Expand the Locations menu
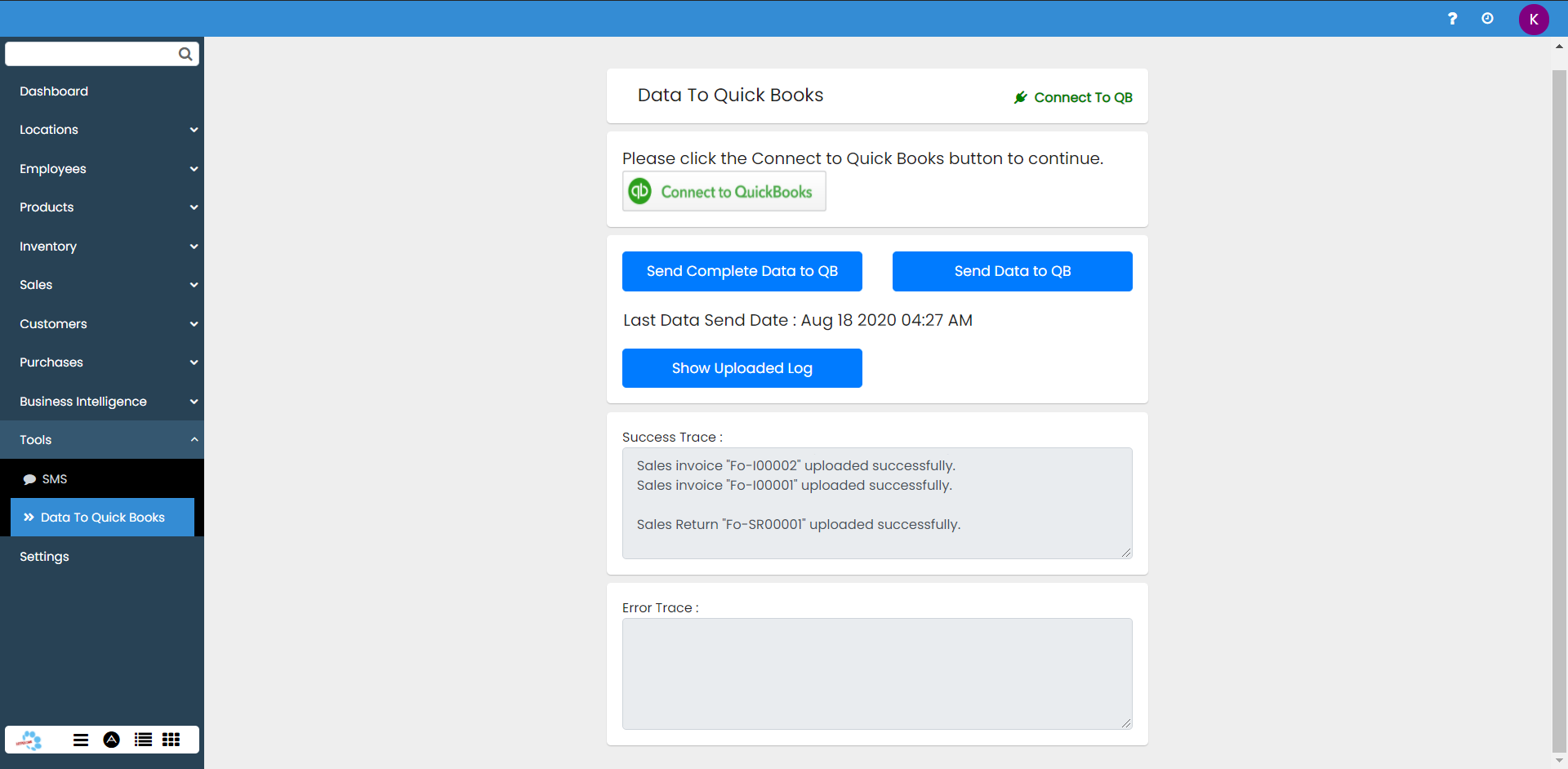 pyautogui.click(x=102, y=130)
